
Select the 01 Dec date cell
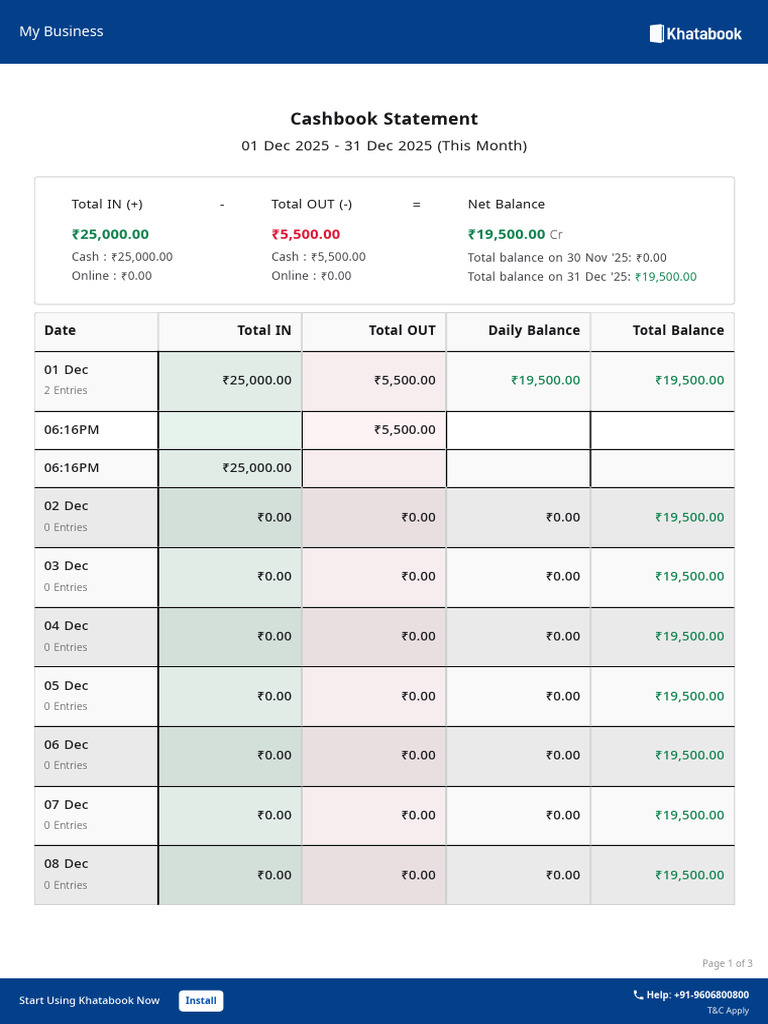click(x=96, y=381)
